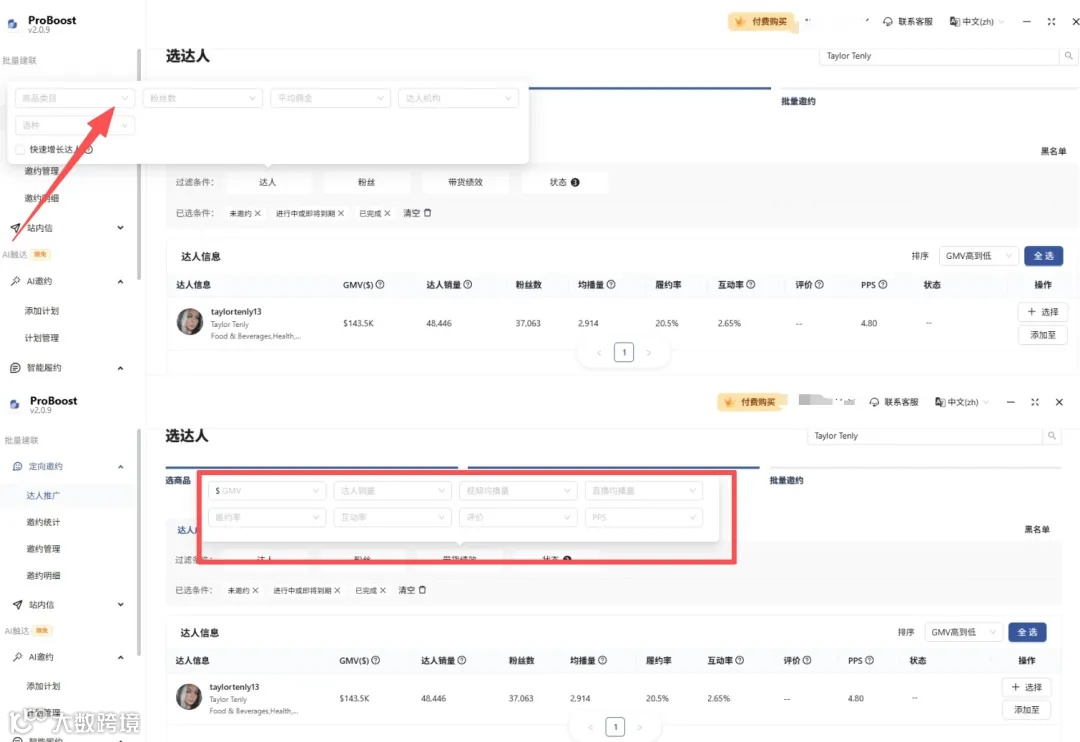Open the 互动率 dropdown in the bottom filter panel
Screen dimensions: 1080x742
click(x=393, y=517)
